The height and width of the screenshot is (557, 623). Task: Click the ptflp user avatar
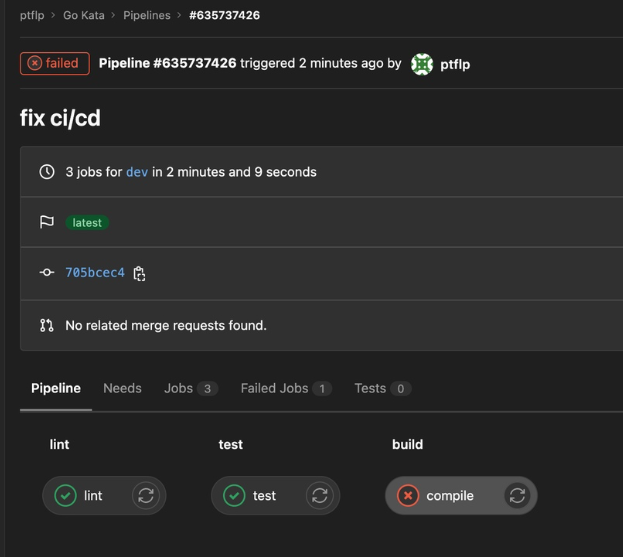click(x=422, y=64)
